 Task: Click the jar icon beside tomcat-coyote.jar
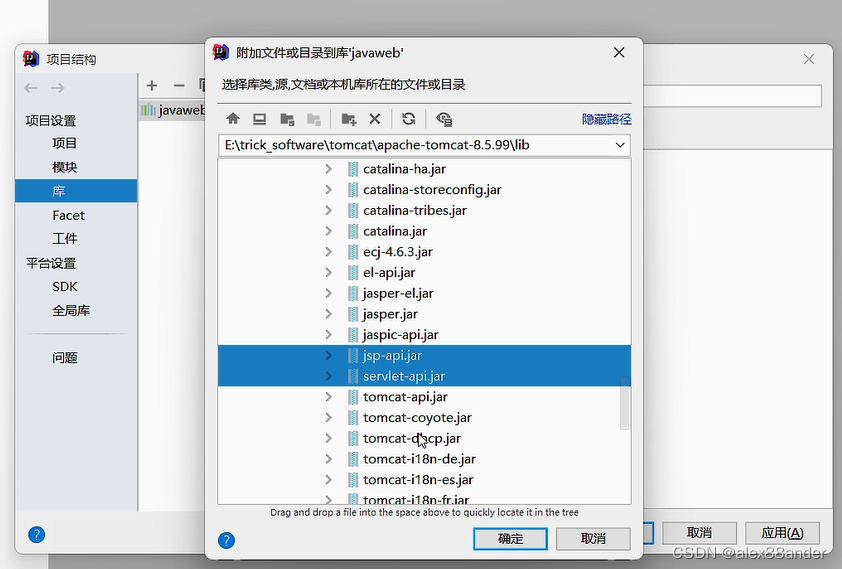click(353, 418)
